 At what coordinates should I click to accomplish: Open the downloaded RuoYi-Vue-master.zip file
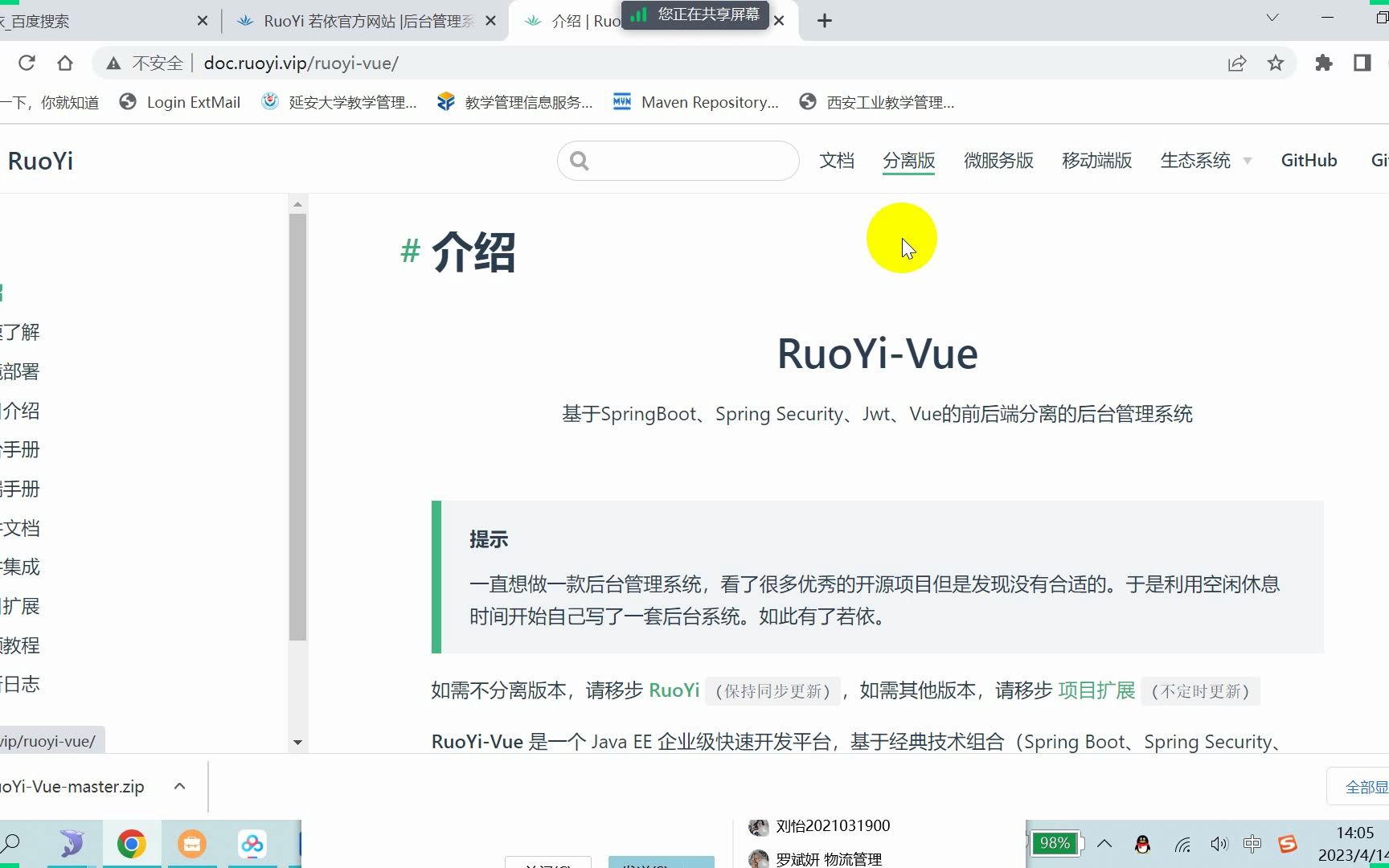(72, 787)
